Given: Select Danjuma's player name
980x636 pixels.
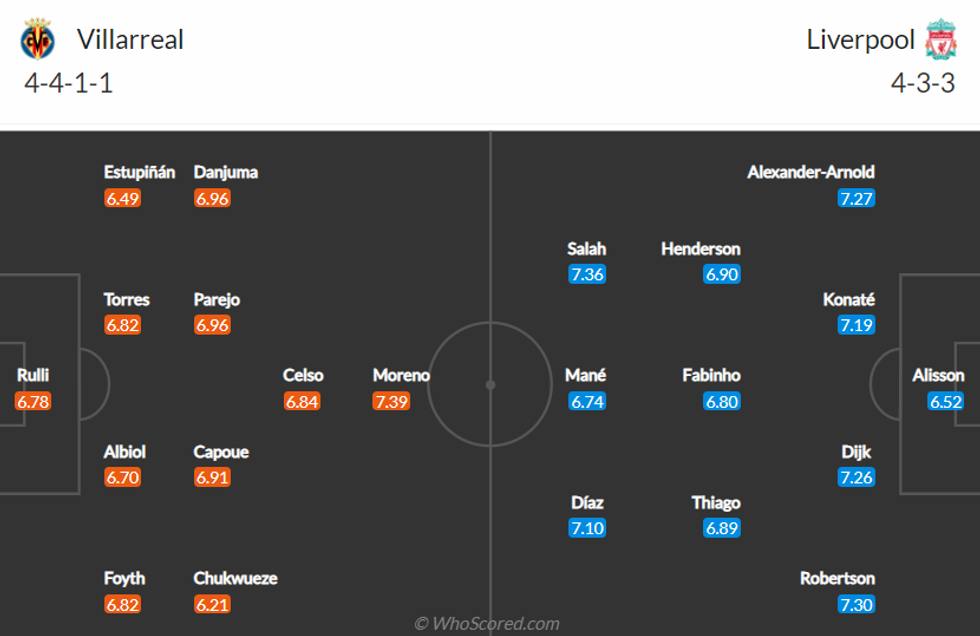Looking at the screenshot, I should (226, 172).
